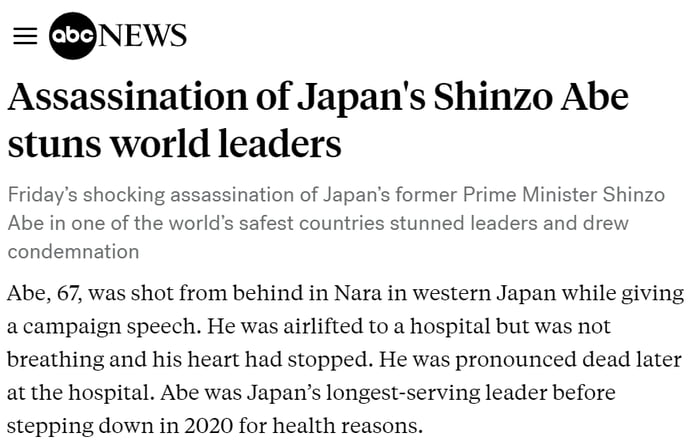Click the word 'longest-serving' in the paragraph
The width and height of the screenshot is (700, 448).
tap(403, 393)
